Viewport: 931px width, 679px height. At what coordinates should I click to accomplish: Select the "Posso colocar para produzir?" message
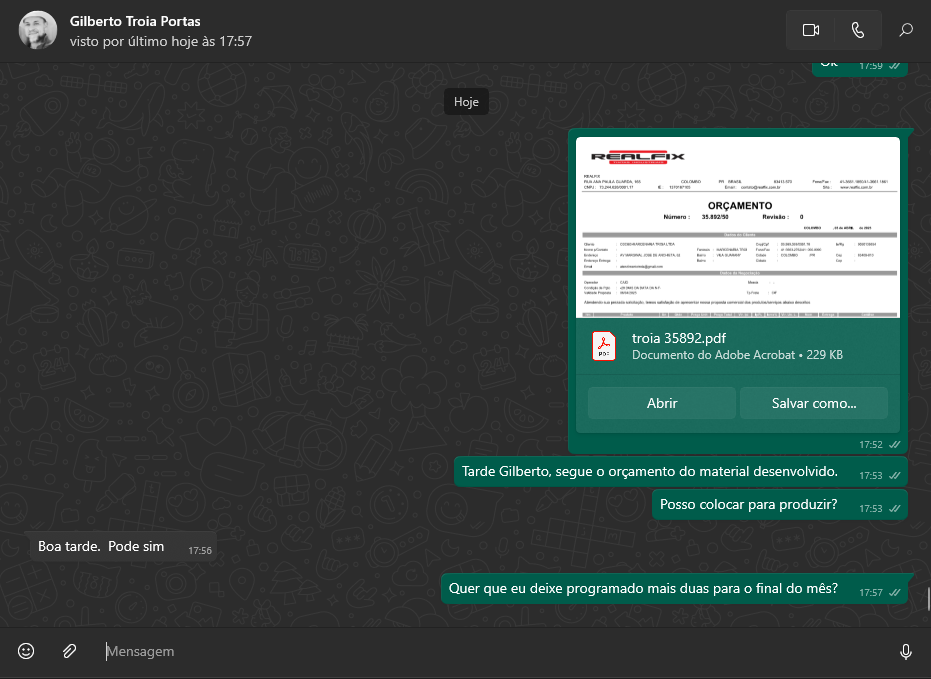pos(749,504)
